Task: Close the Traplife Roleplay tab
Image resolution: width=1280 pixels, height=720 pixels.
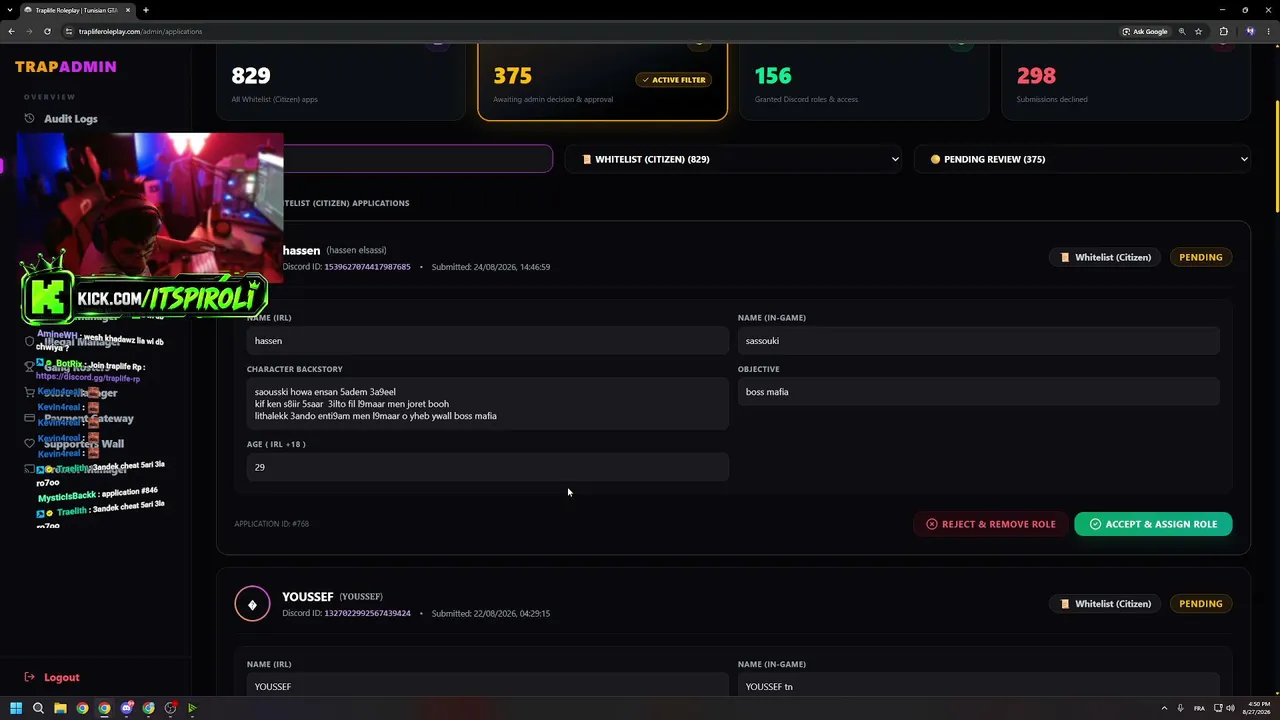Action: coord(128,10)
